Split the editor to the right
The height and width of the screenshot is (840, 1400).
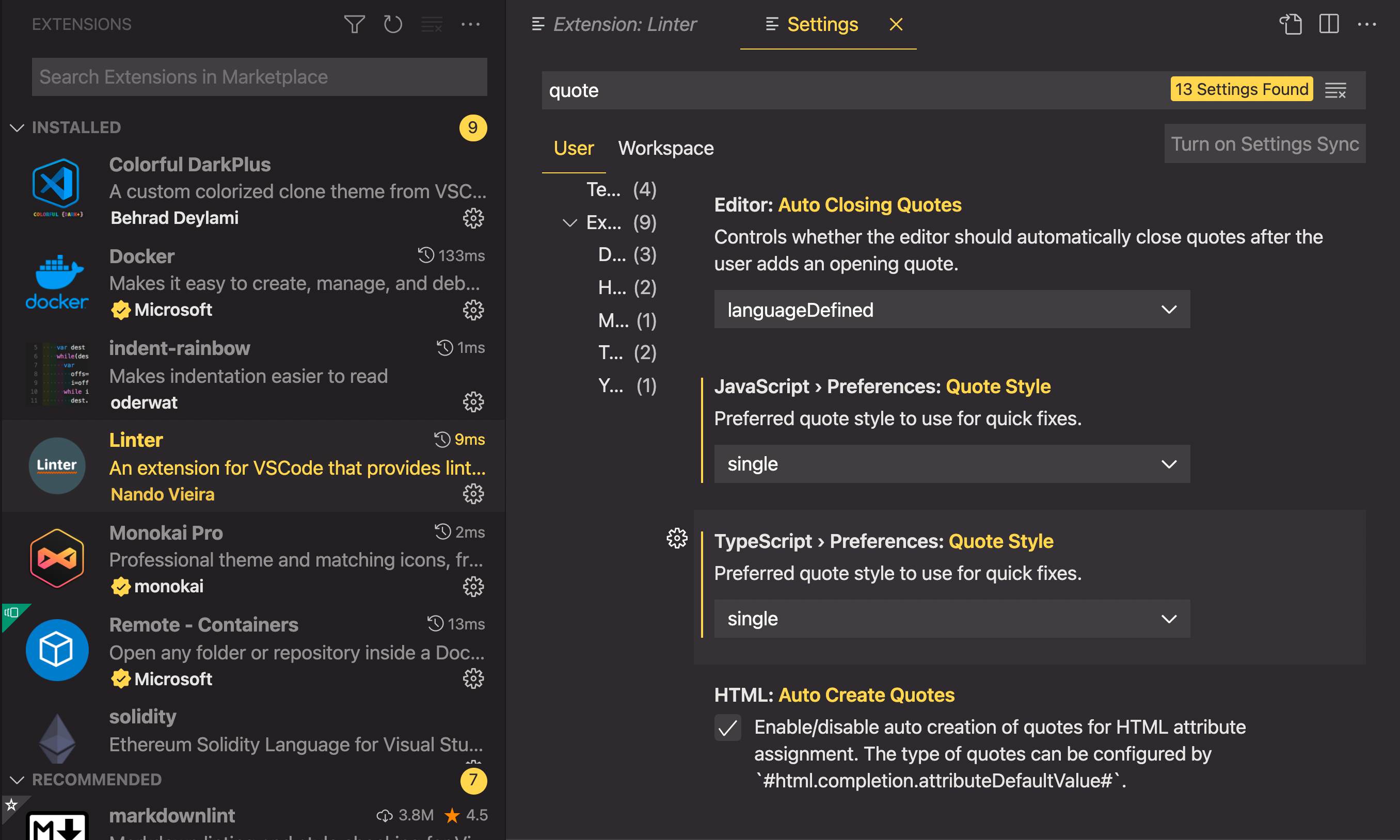(x=1329, y=24)
